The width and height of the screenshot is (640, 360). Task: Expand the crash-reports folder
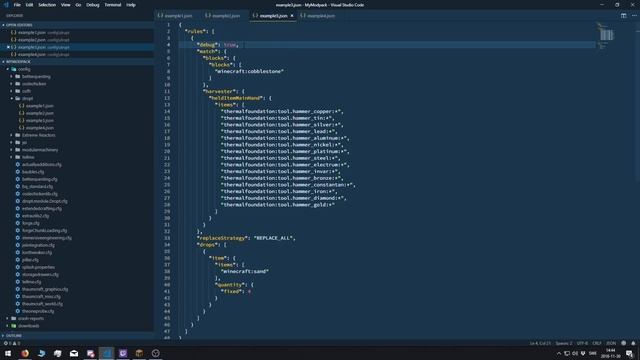coord(8,318)
